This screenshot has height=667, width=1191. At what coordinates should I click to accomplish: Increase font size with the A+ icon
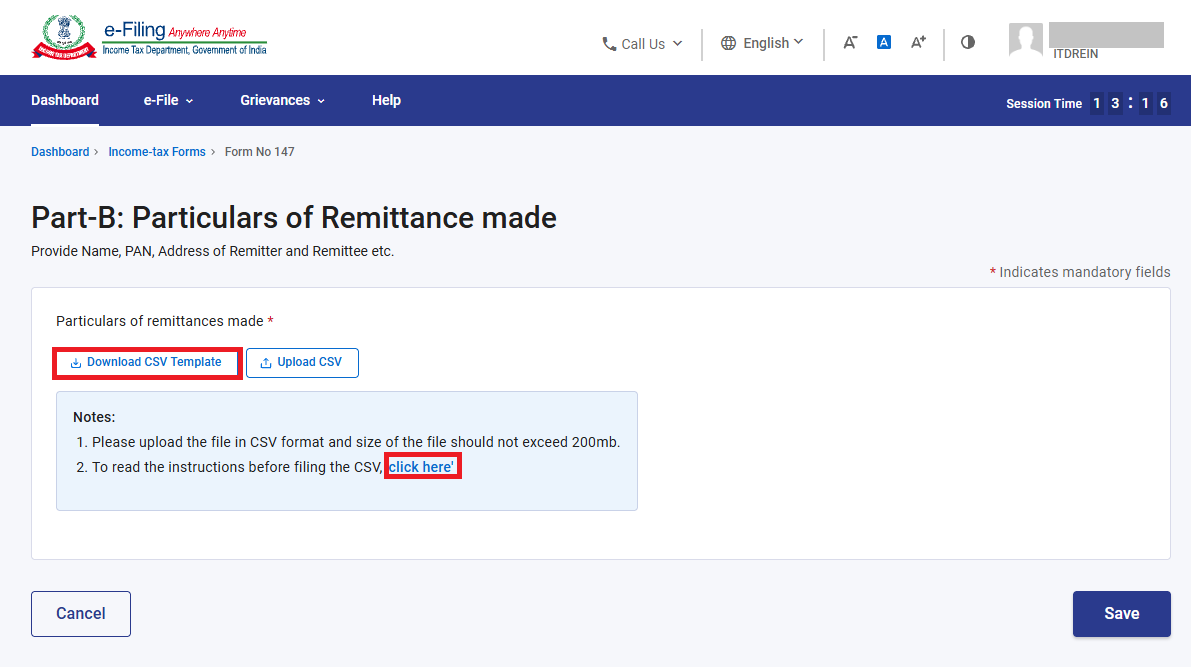pyautogui.click(x=918, y=43)
